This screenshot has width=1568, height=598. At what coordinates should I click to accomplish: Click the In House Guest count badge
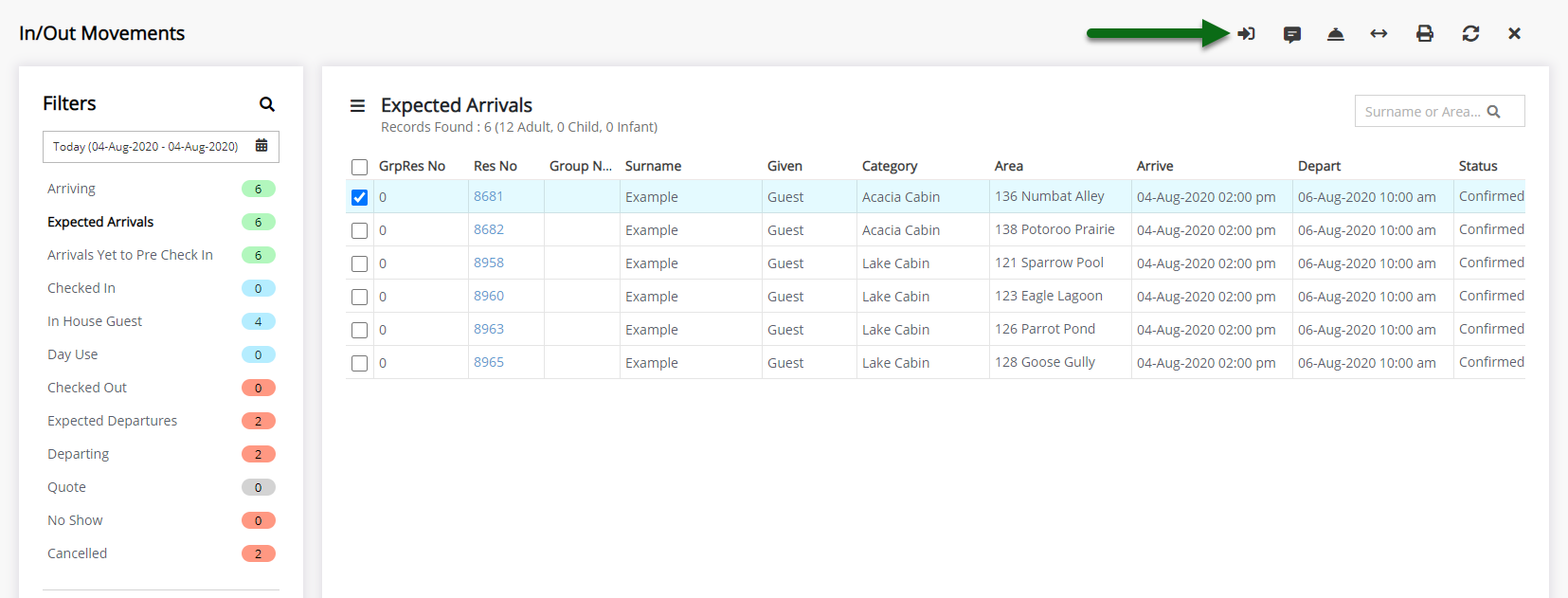pyautogui.click(x=259, y=321)
